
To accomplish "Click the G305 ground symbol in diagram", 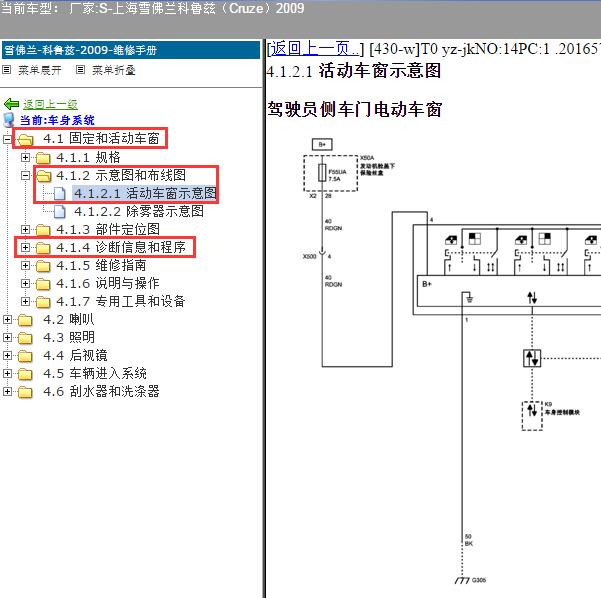I will (462, 580).
